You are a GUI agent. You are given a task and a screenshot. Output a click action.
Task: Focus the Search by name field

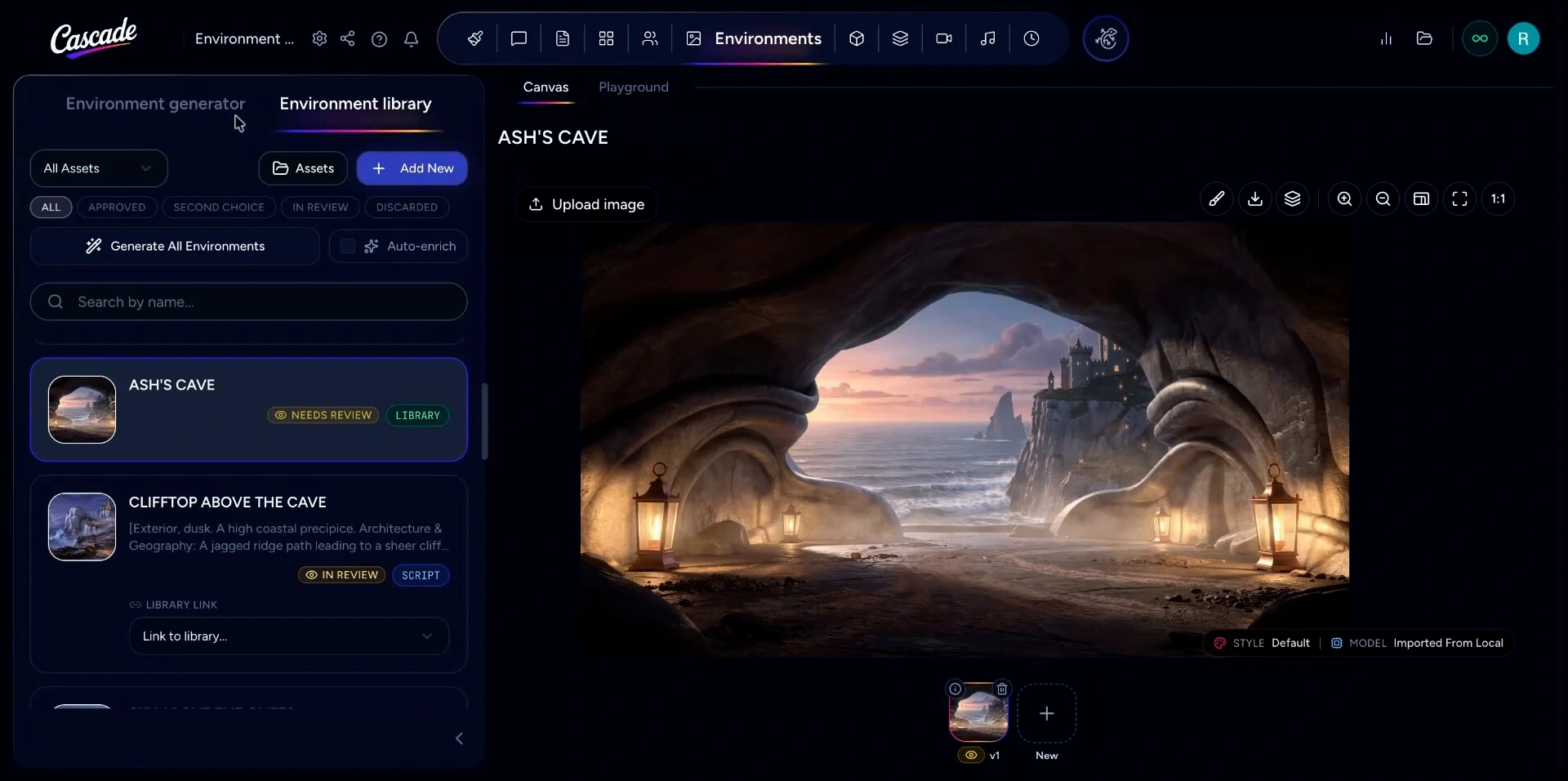pyautogui.click(x=249, y=301)
